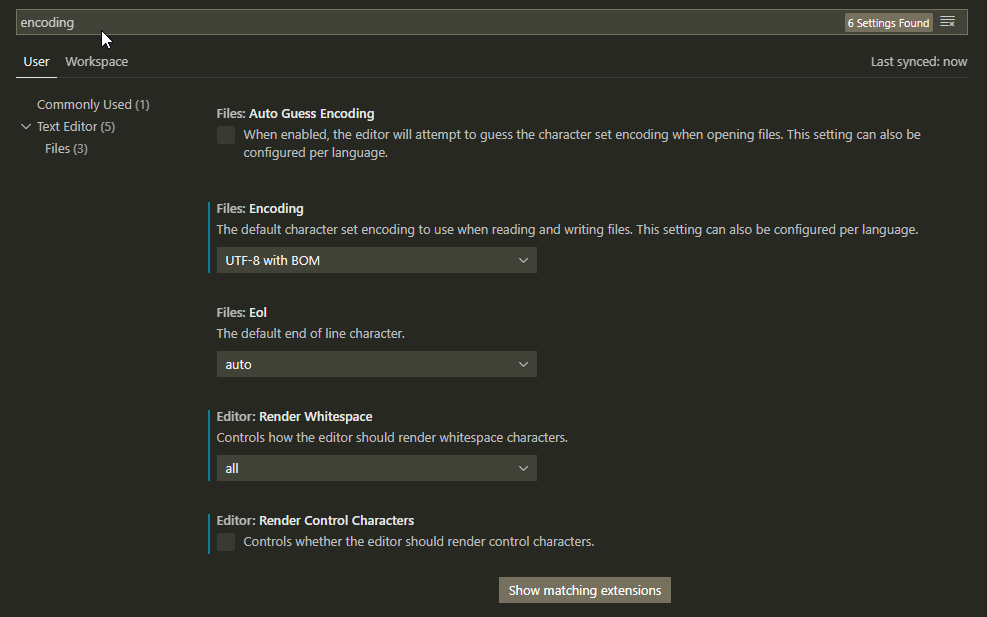987x617 pixels.
Task: Click Editor: Render Control Characters title
Action: pos(315,520)
